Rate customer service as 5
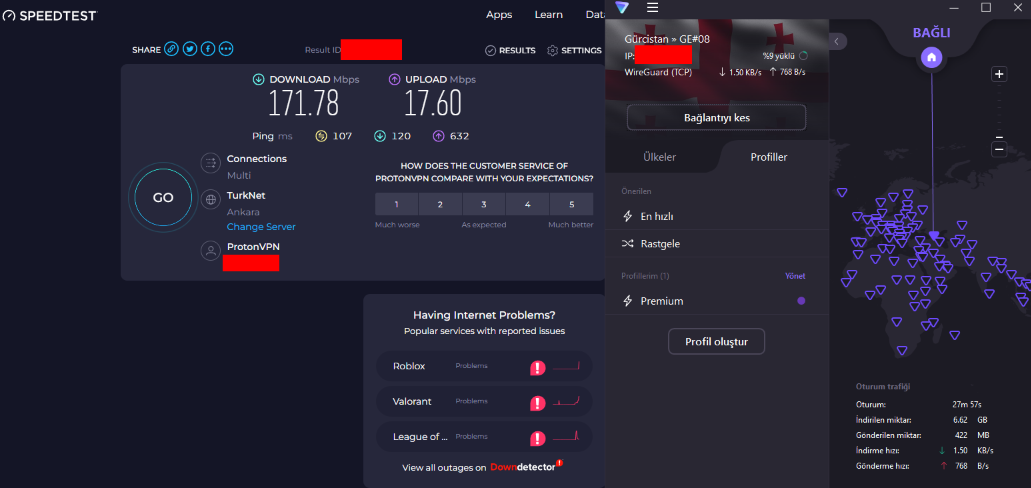Viewport: 1031px width, 488px height. tap(571, 205)
